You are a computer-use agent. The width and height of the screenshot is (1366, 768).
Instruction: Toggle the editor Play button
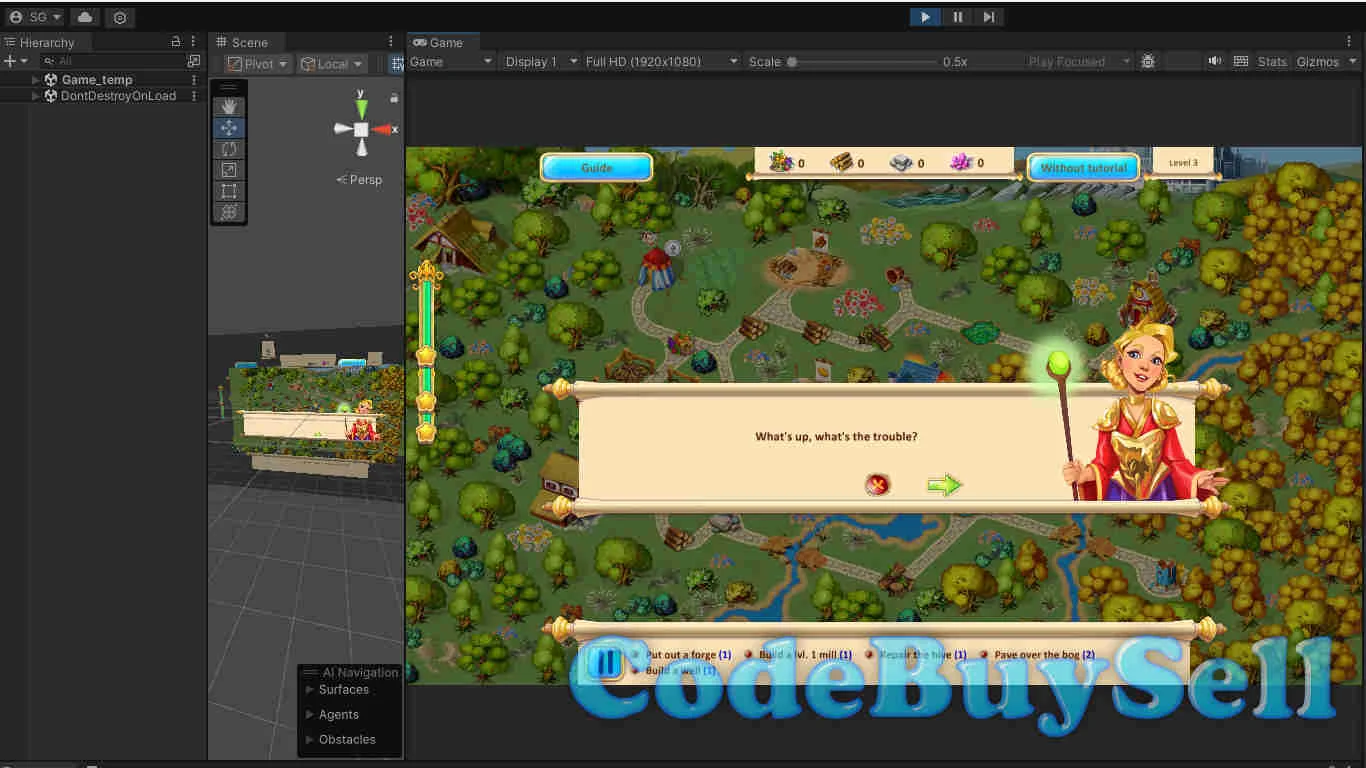coord(925,17)
